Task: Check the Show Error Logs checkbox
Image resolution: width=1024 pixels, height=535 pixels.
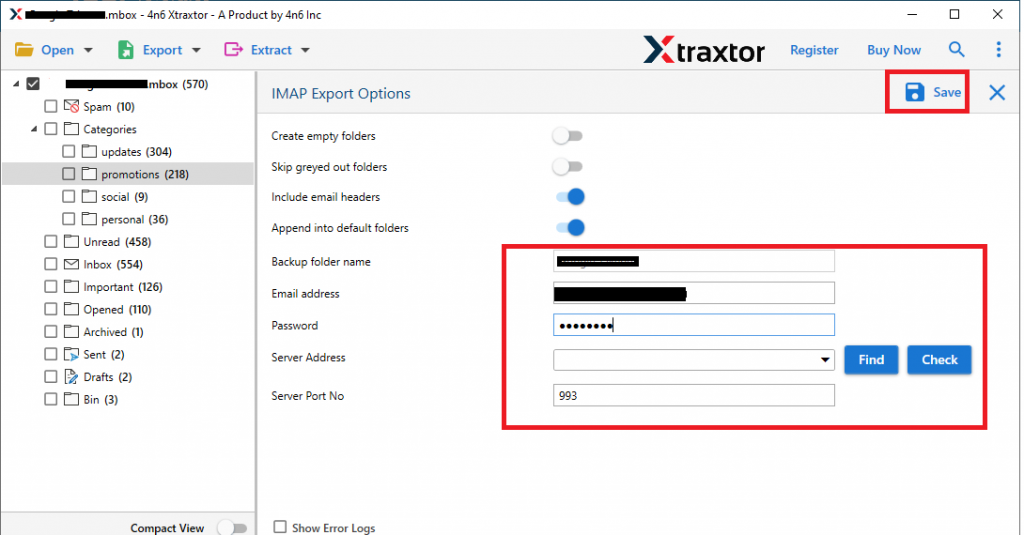Action: [280, 527]
